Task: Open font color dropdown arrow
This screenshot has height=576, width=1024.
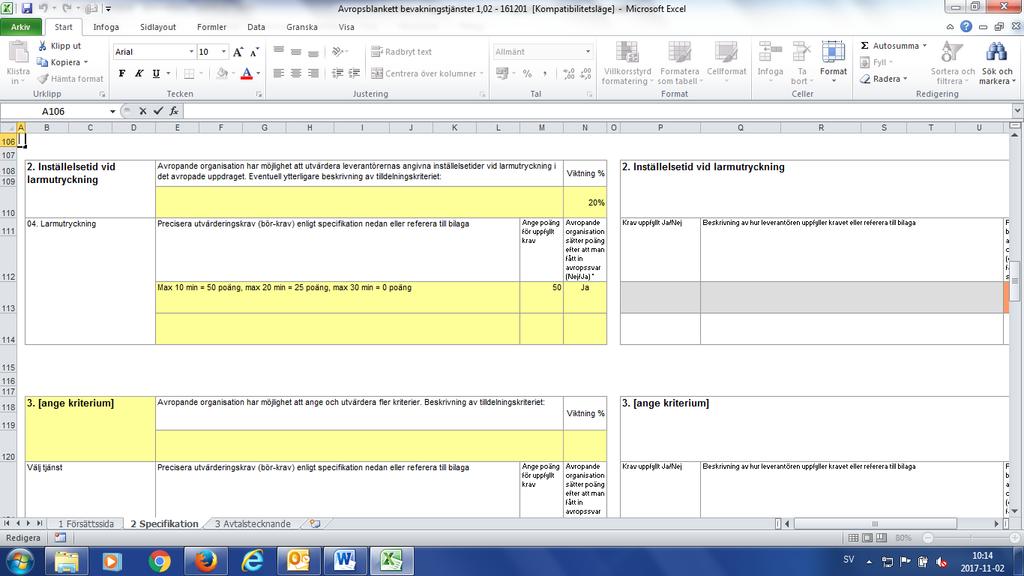Action: (259, 73)
